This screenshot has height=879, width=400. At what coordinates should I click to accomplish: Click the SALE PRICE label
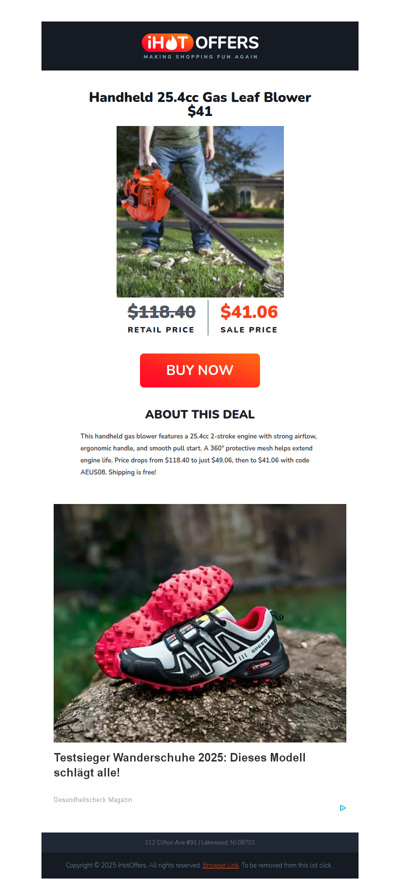click(249, 330)
